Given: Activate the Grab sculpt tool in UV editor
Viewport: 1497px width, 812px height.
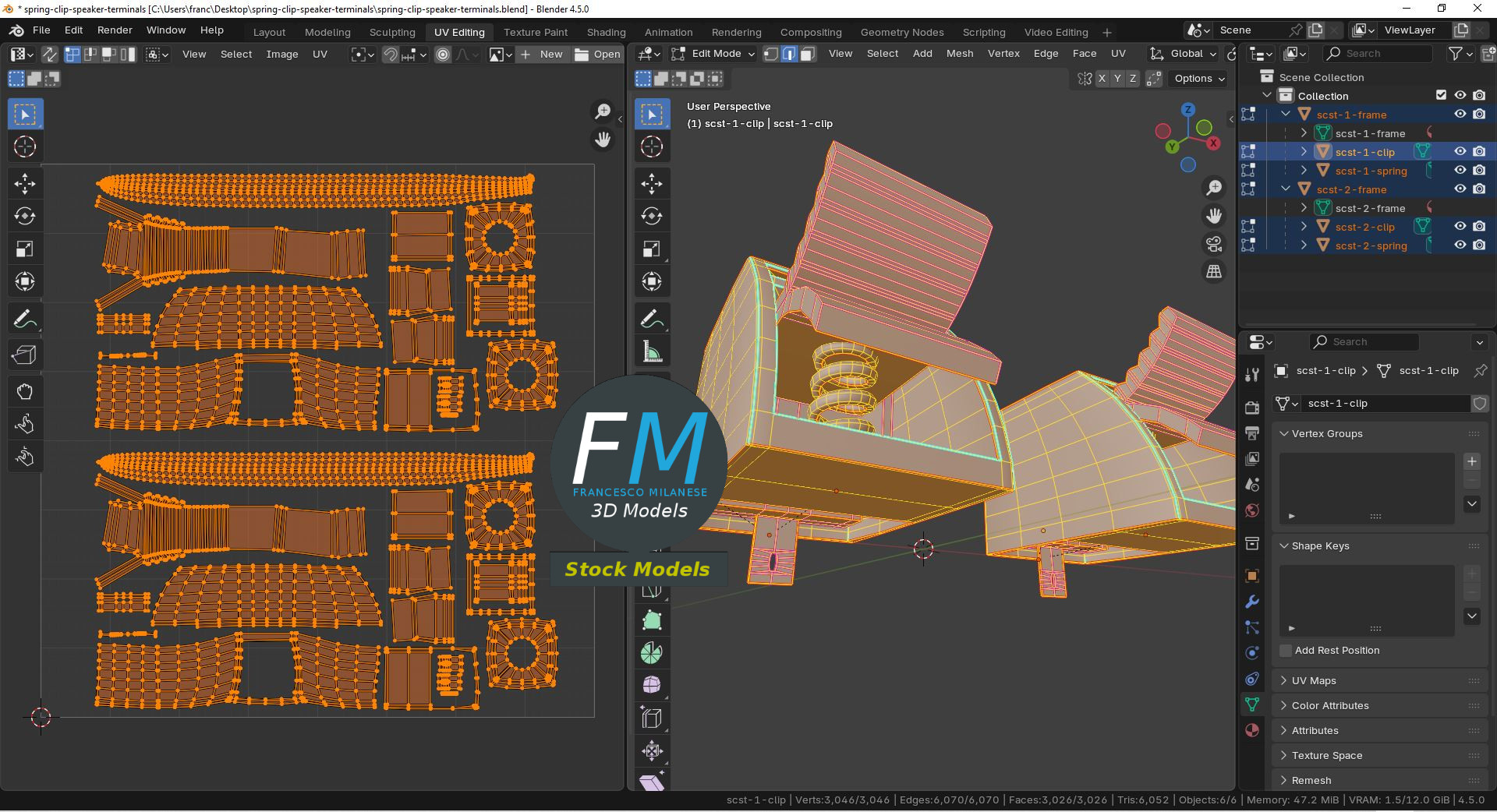Looking at the screenshot, I should click(24, 391).
